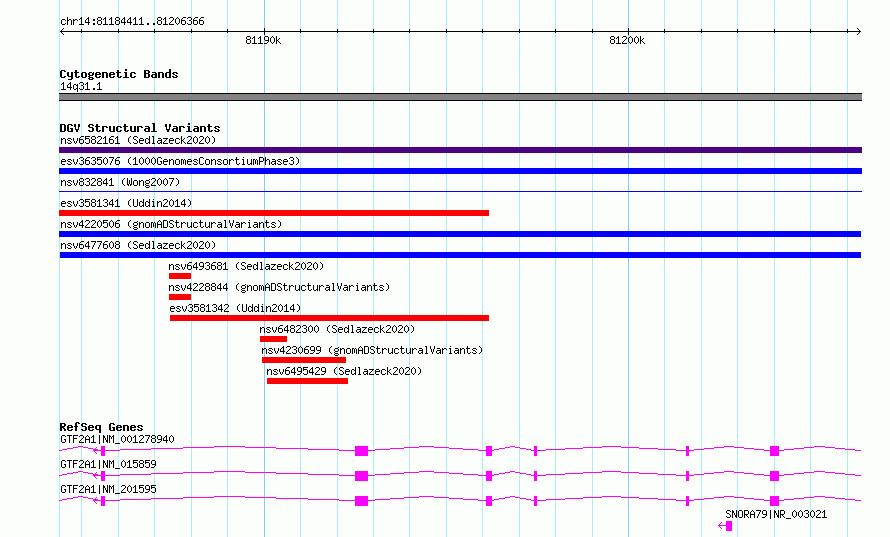Select the esv3581341 (Uddin2014) variant label
The image size is (890, 537).
(126, 203)
